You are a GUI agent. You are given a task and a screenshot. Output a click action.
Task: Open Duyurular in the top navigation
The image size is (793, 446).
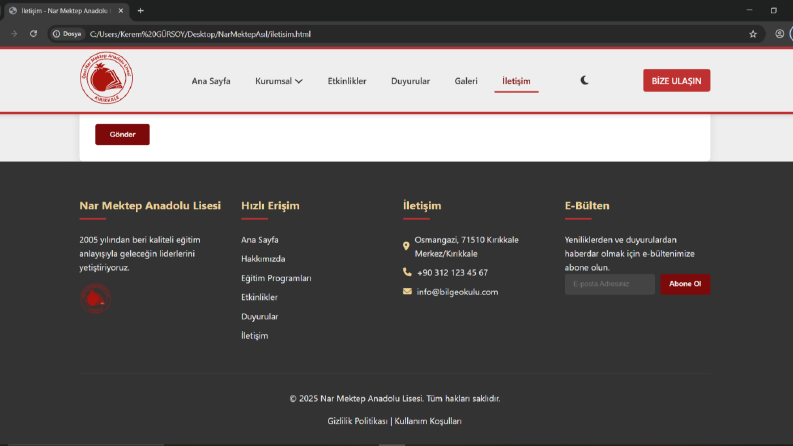point(410,81)
